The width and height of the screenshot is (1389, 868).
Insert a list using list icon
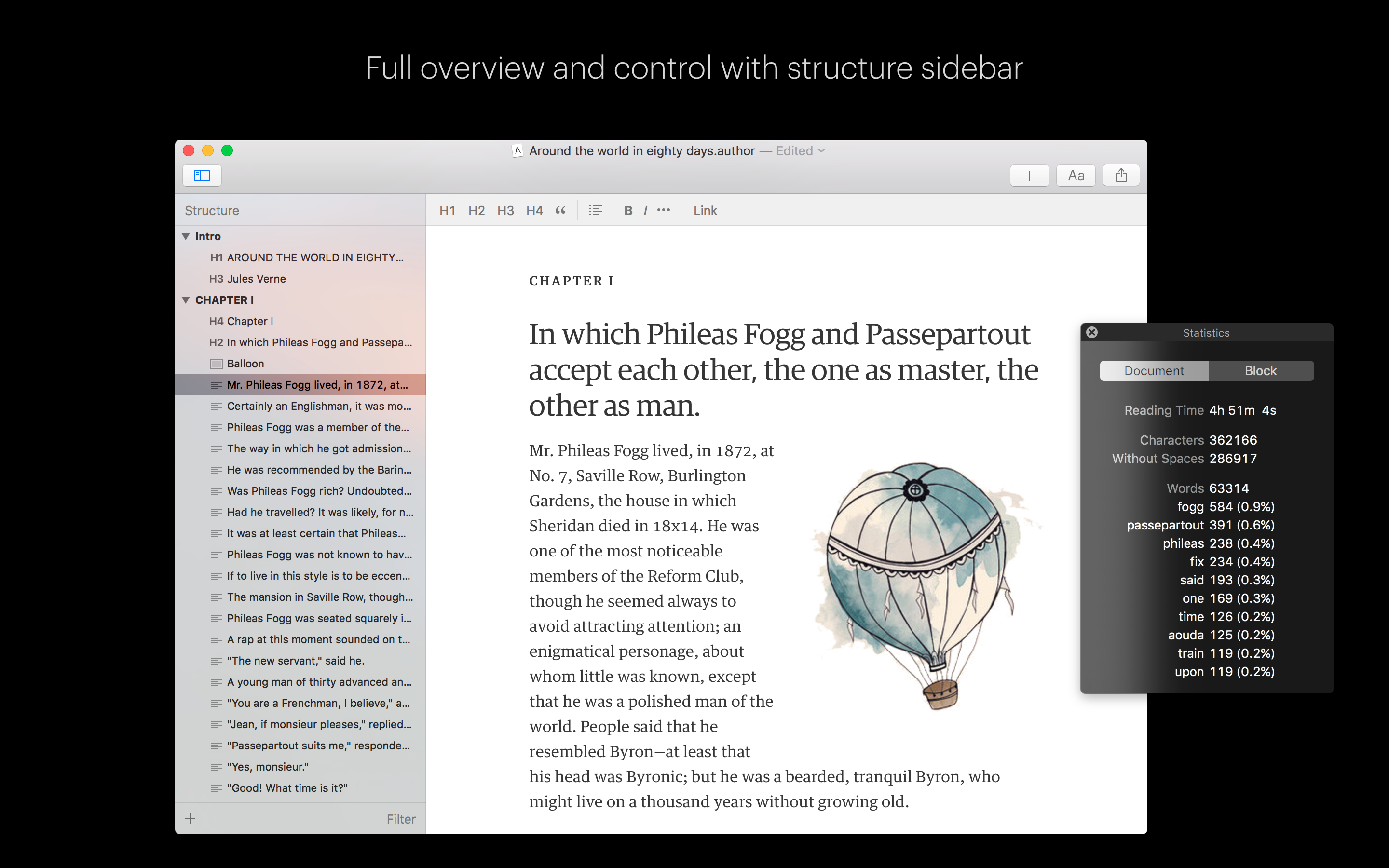[595, 211]
